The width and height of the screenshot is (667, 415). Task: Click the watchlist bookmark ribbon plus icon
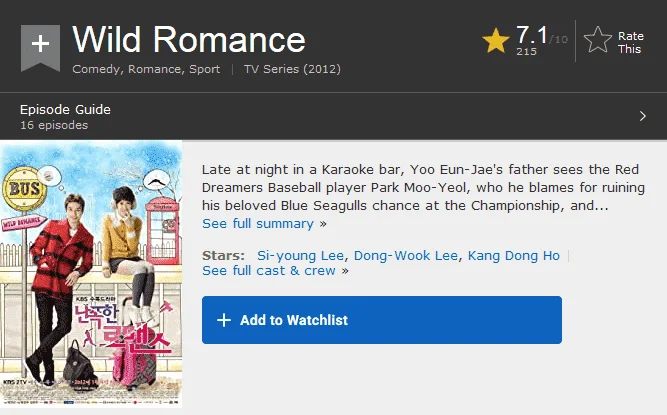[40, 47]
